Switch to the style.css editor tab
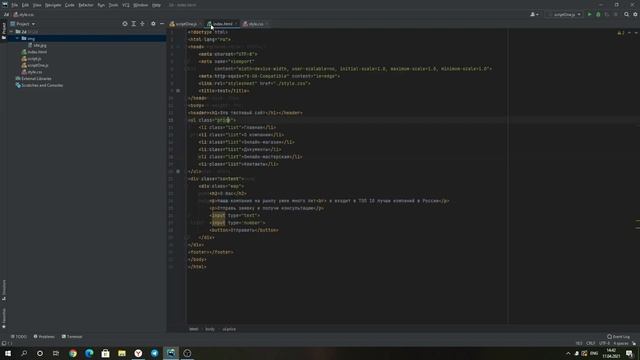 tap(255, 24)
